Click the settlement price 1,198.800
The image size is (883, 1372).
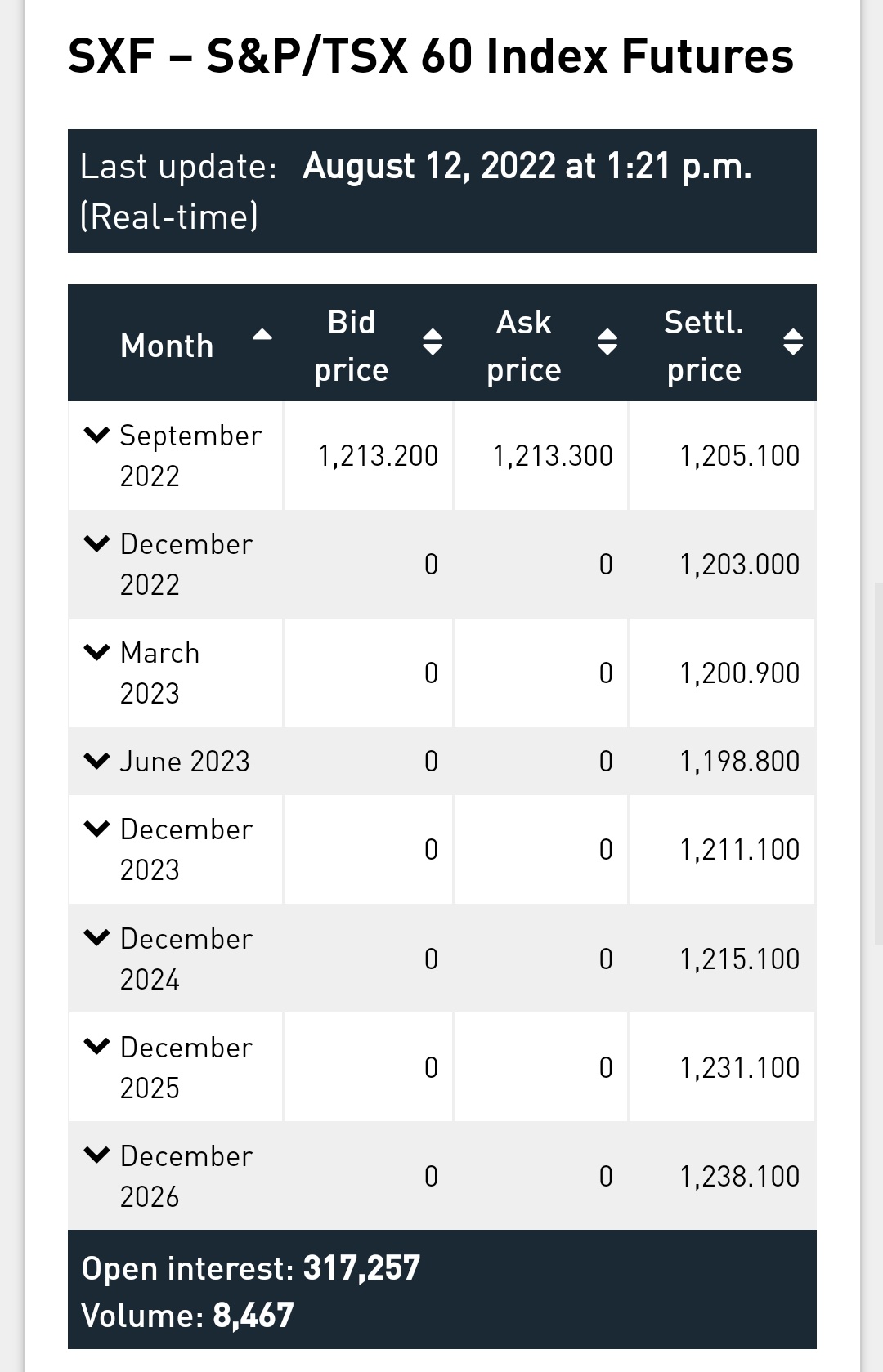click(x=739, y=762)
